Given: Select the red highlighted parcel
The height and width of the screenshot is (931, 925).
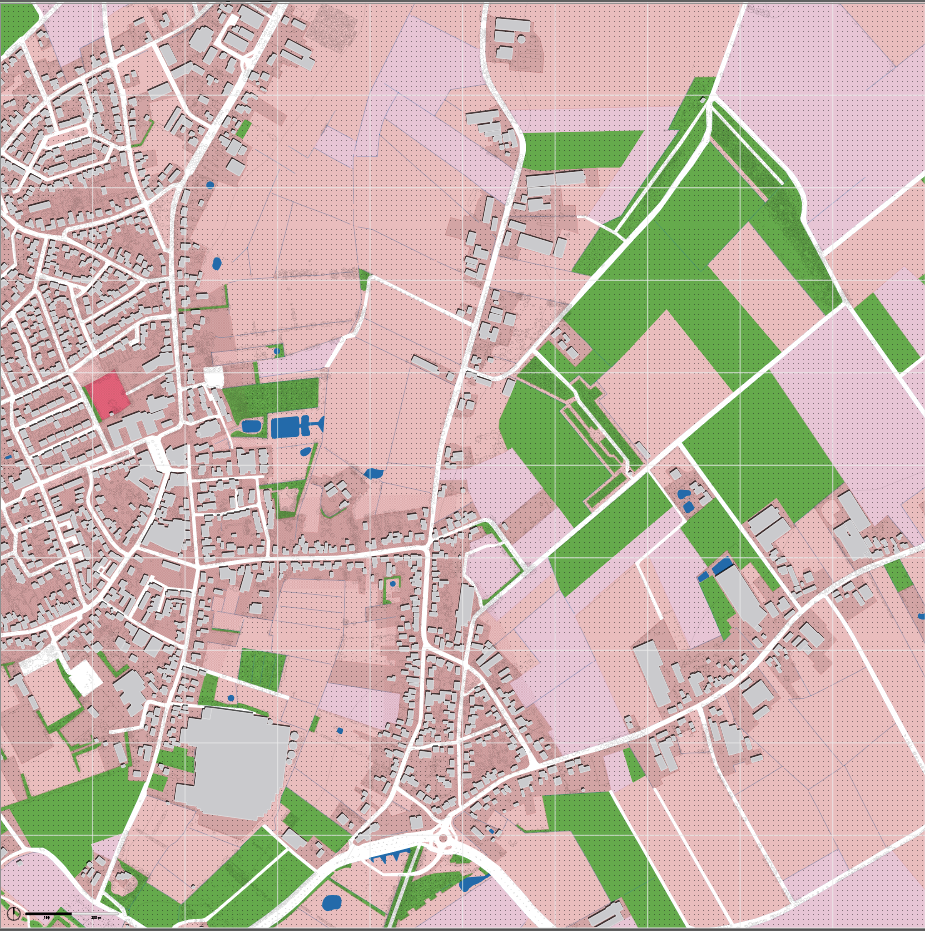Looking at the screenshot, I should 107,396.
